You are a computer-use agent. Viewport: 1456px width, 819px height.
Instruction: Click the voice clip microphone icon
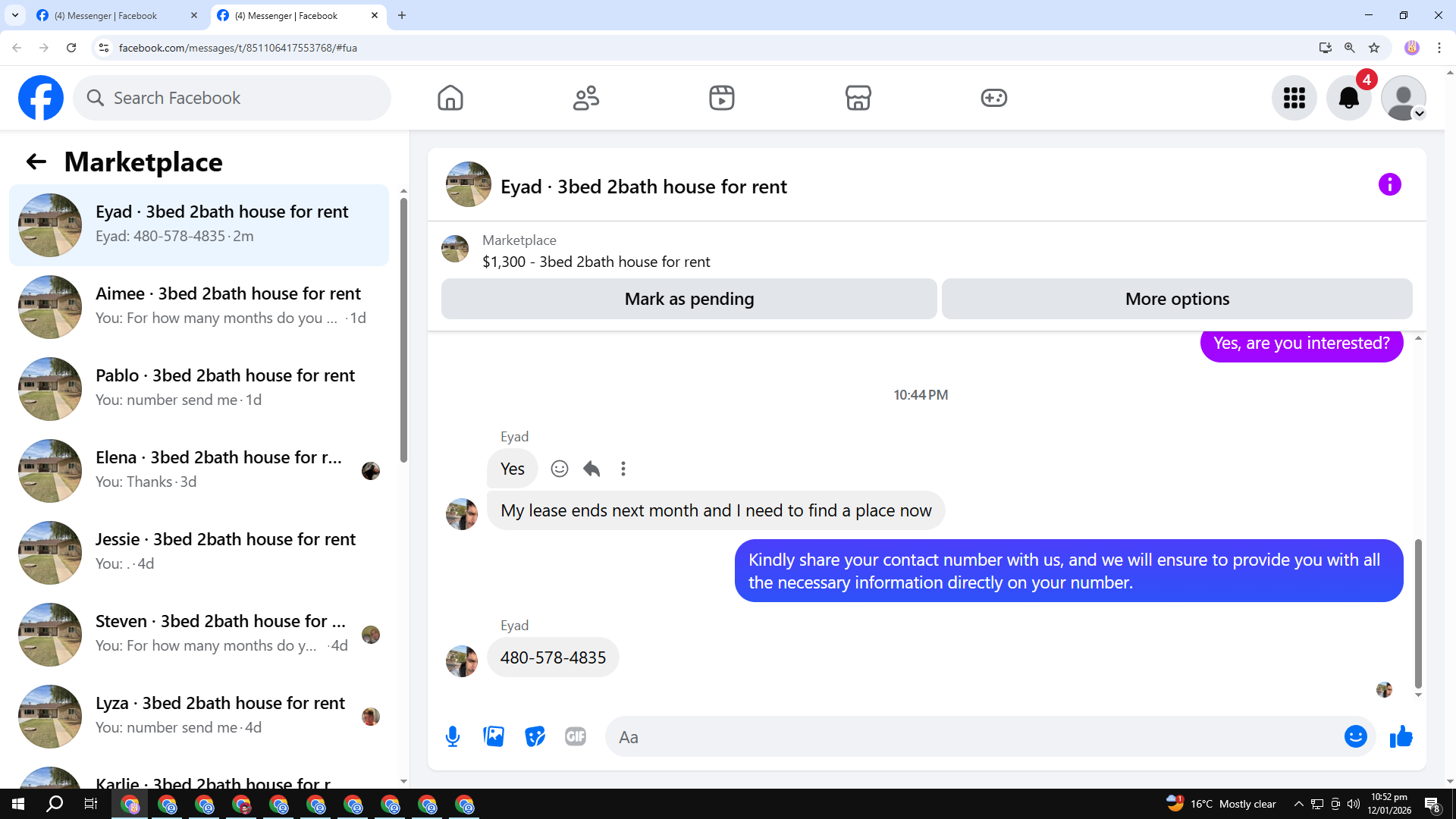[x=453, y=736]
